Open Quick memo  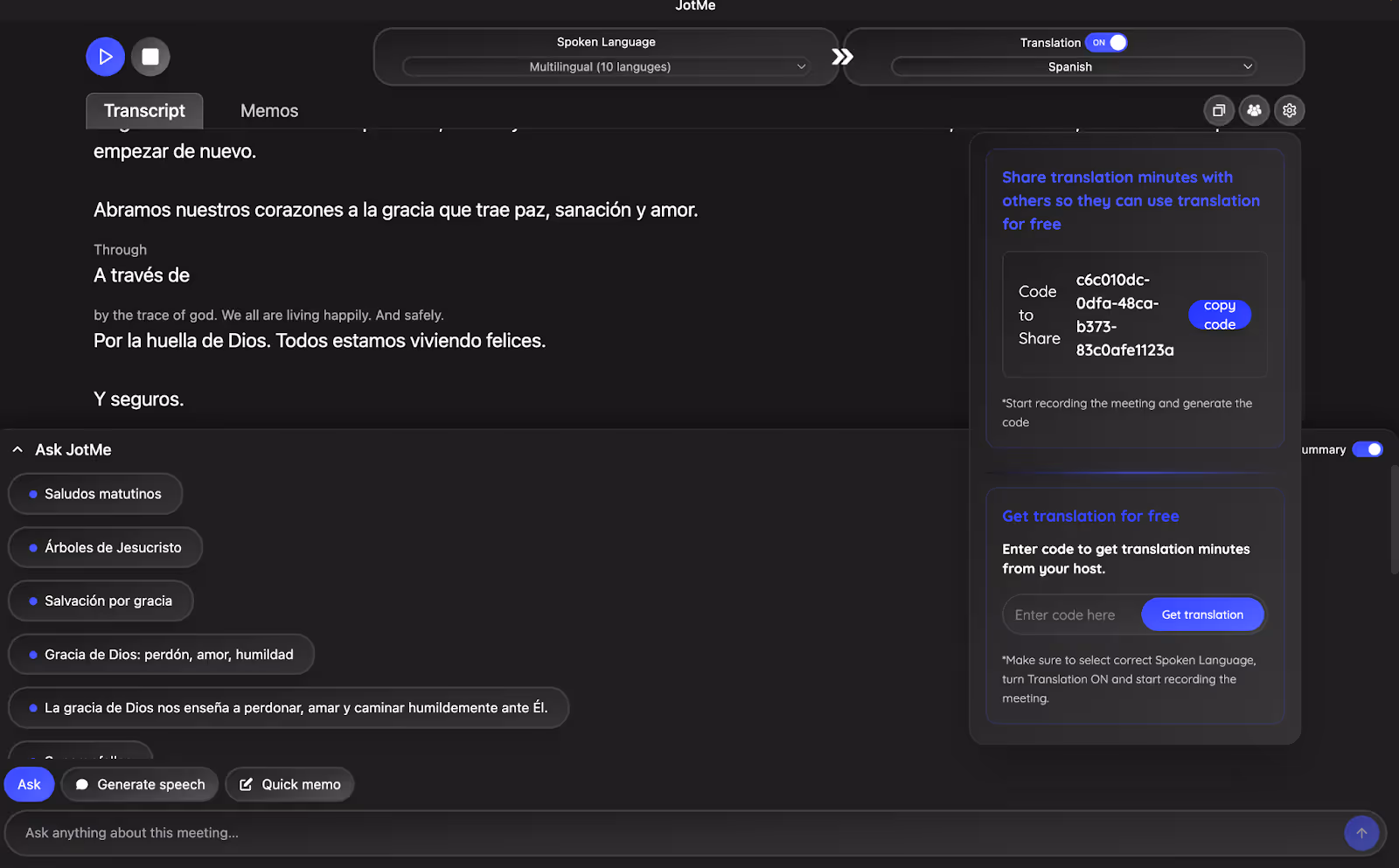click(x=289, y=784)
